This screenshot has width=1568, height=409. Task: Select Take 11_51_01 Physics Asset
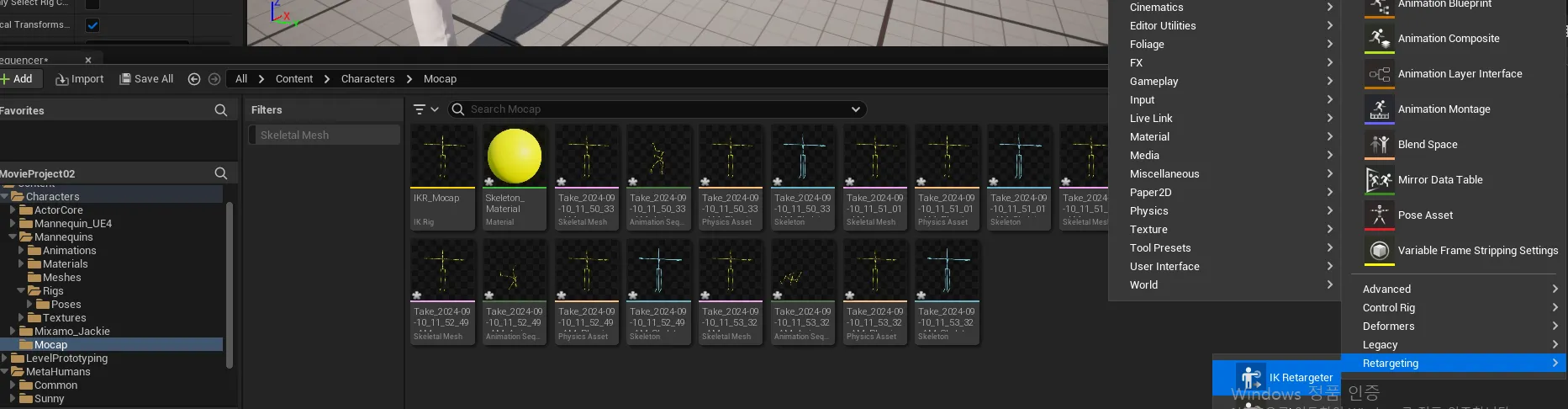click(x=947, y=178)
